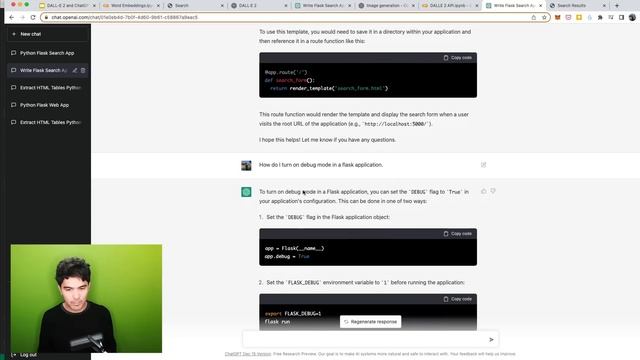This screenshot has height=360, width=640.
Task: Click the webcam video overlay
Action: point(86,298)
